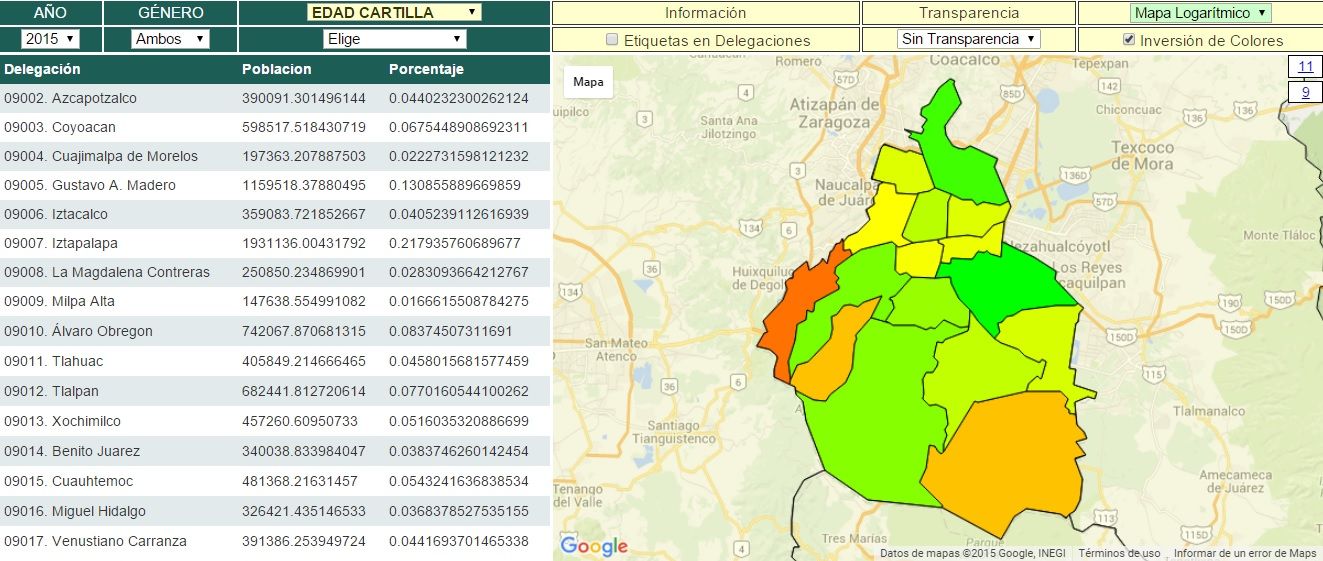Open the Sin Transparencia dropdown
This screenshot has height=561, width=1323.
coord(969,39)
